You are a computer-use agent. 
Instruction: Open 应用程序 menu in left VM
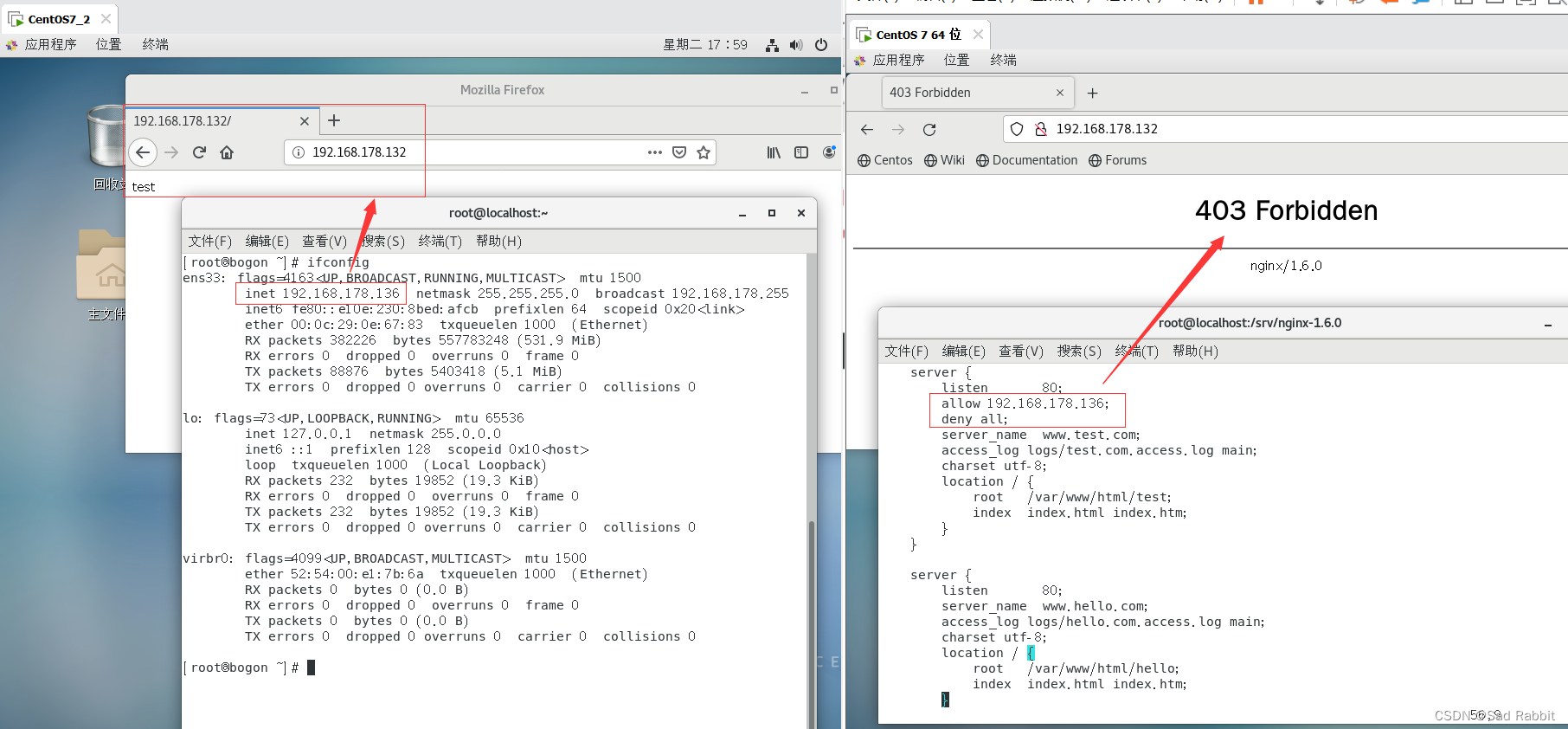pyautogui.click(x=42, y=45)
